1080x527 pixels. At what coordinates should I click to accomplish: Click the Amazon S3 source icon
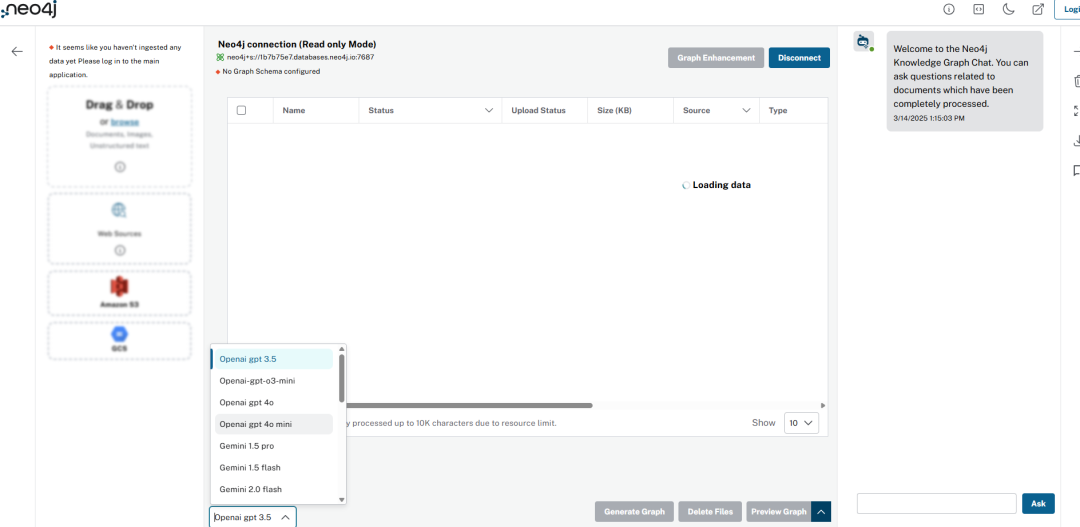119,285
